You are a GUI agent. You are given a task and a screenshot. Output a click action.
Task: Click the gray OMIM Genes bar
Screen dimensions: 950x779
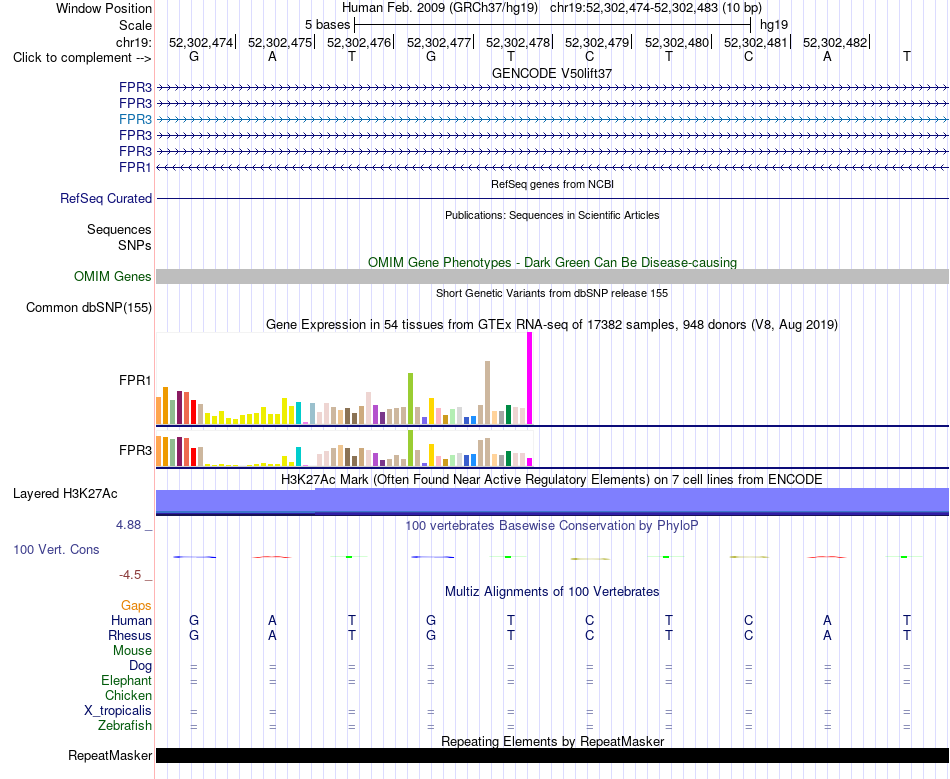[552, 277]
